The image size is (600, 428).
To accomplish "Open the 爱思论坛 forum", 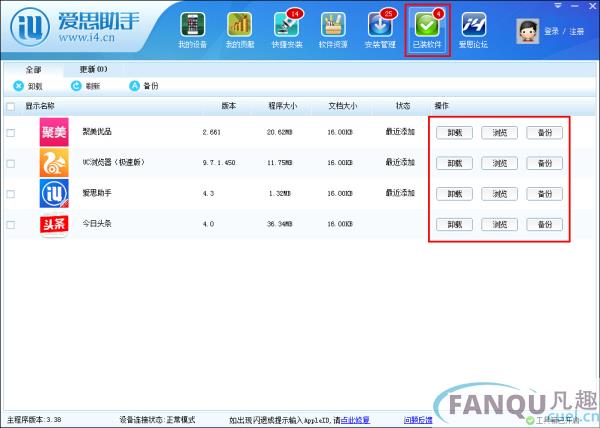I will [x=473, y=30].
